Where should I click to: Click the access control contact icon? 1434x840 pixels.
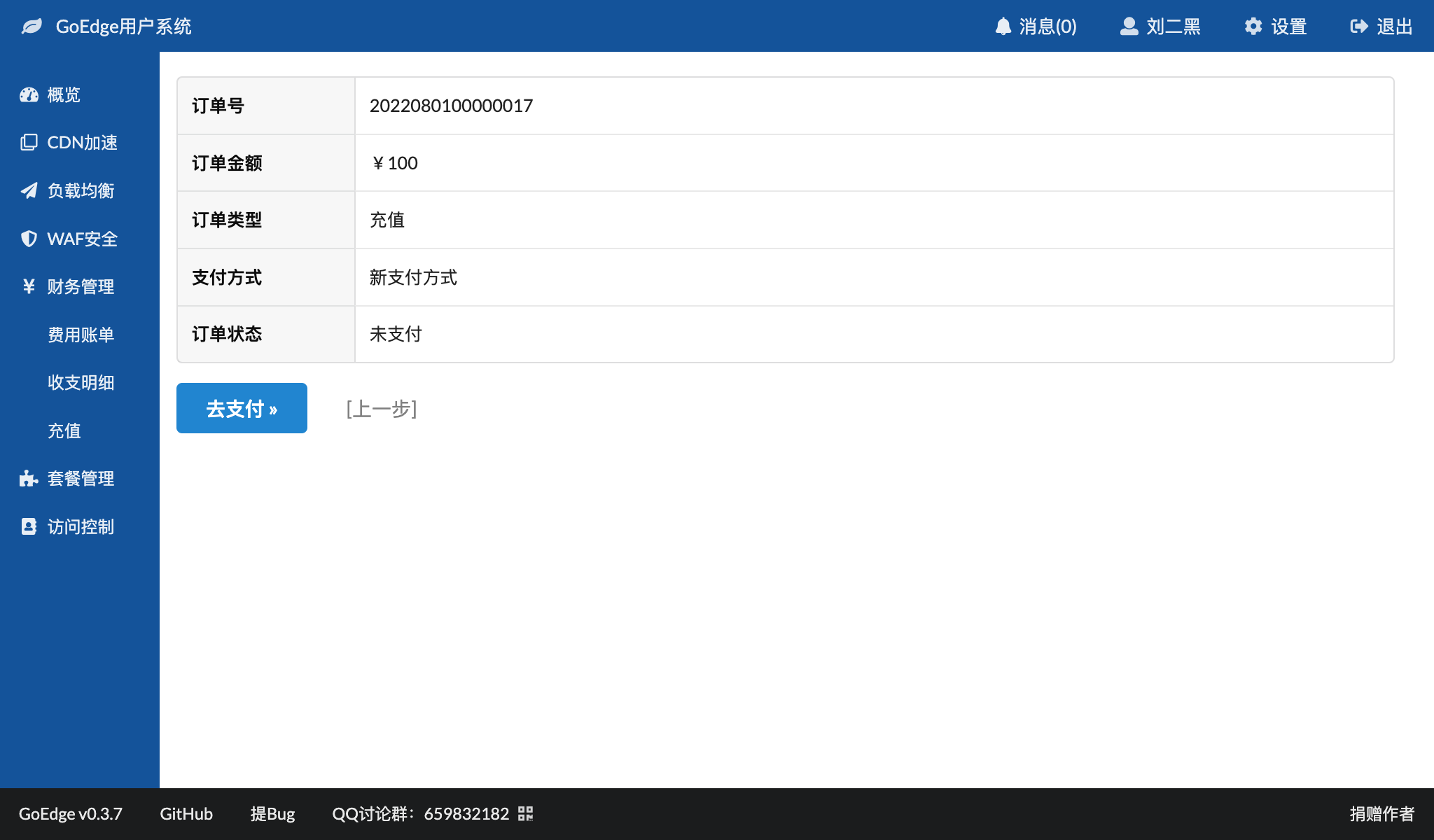(x=29, y=526)
